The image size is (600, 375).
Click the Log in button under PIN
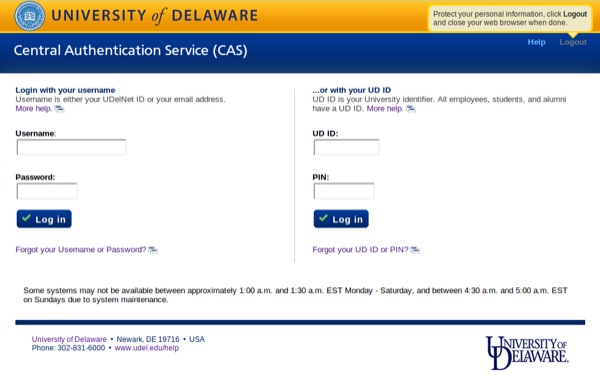pos(341,219)
